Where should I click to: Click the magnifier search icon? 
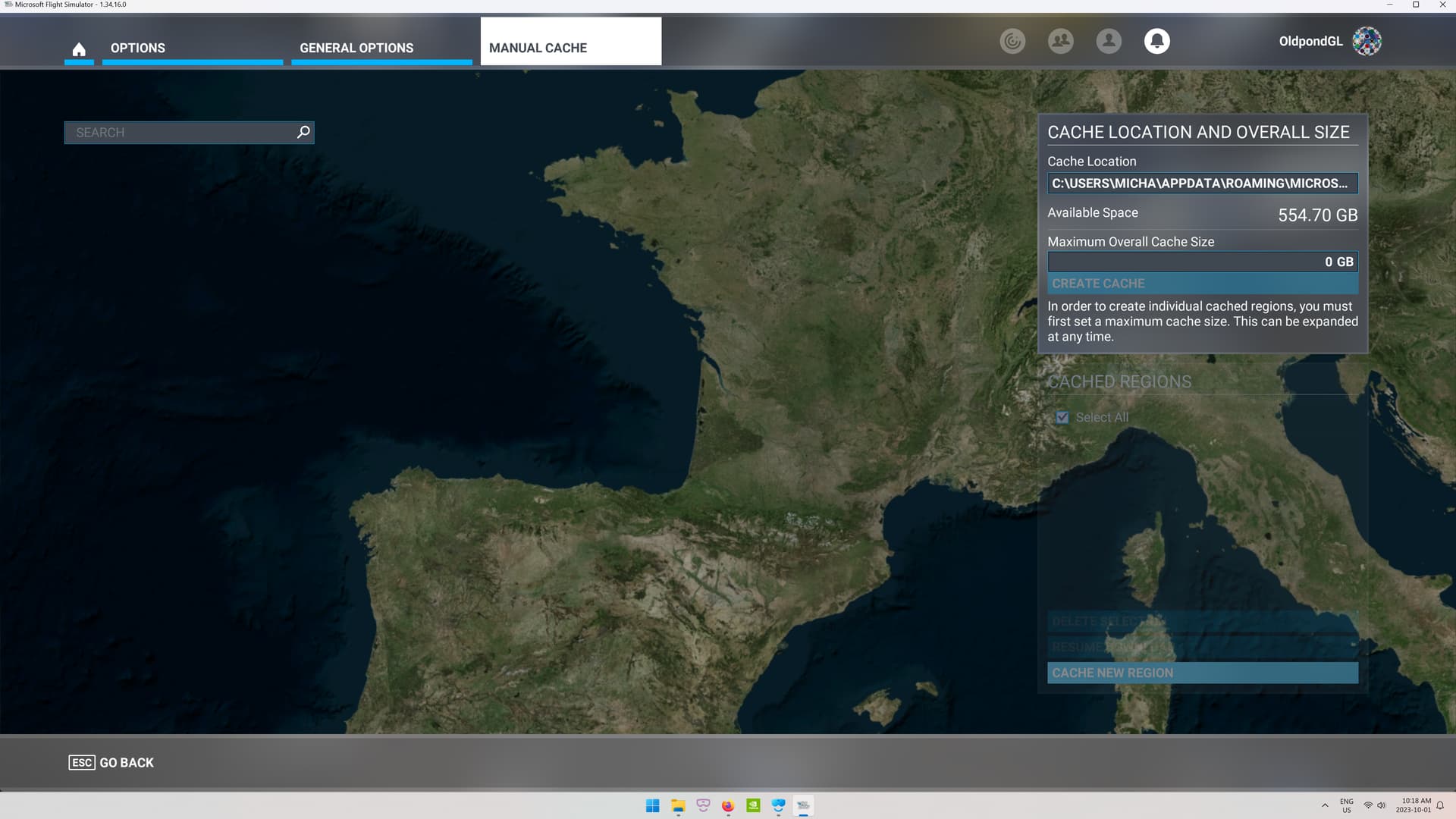[x=303, y=132]
